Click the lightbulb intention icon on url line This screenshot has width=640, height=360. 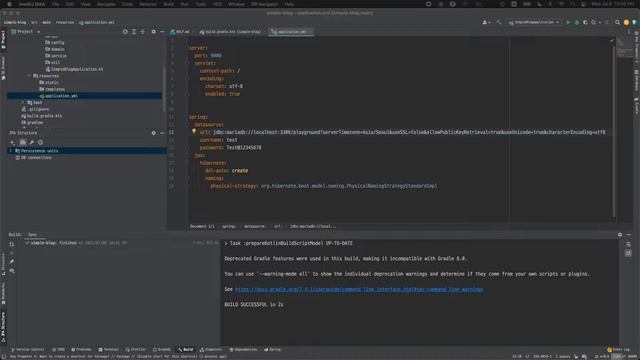point(194,131)
